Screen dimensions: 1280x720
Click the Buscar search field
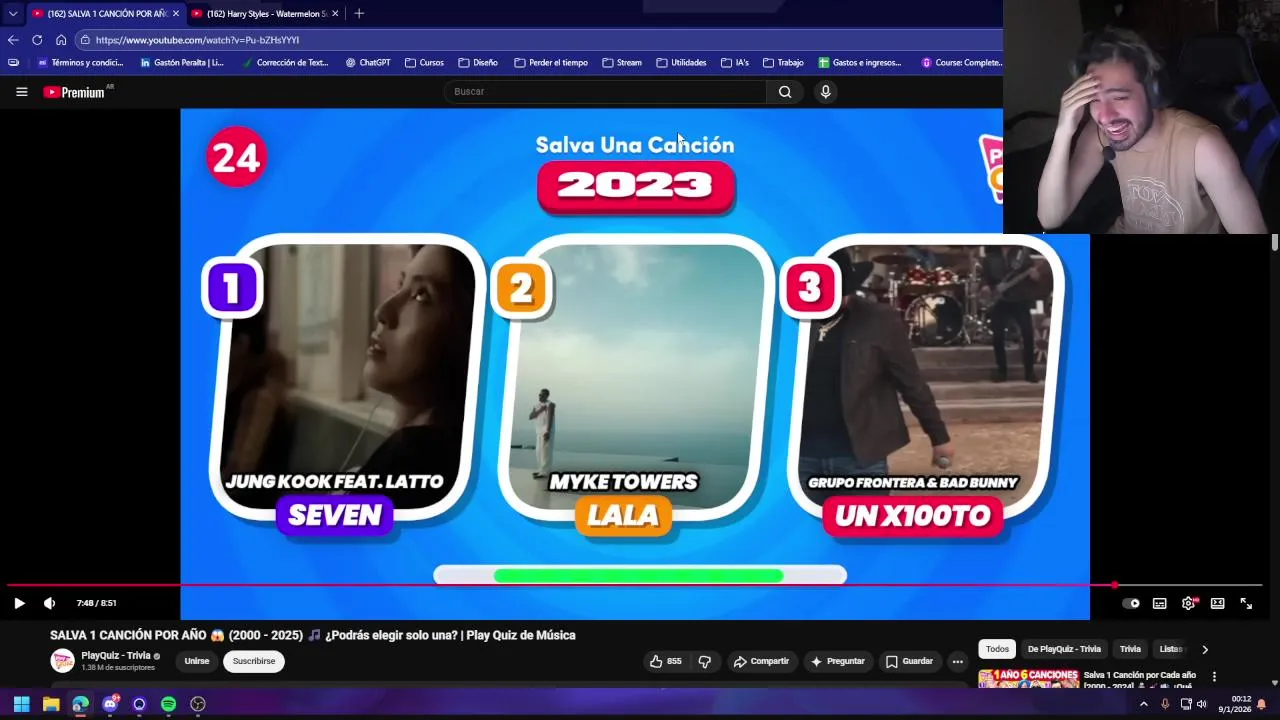click(605, 91)
